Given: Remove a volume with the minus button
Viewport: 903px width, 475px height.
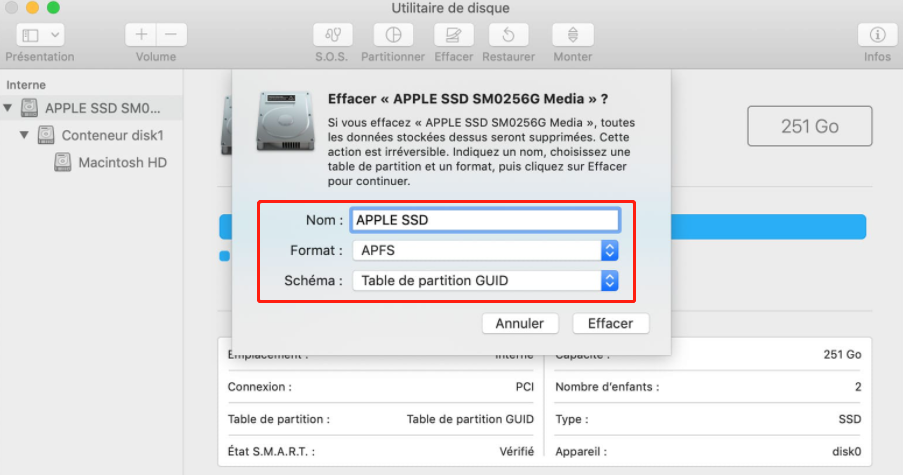Looking at the screenshot, I should 171,35.
